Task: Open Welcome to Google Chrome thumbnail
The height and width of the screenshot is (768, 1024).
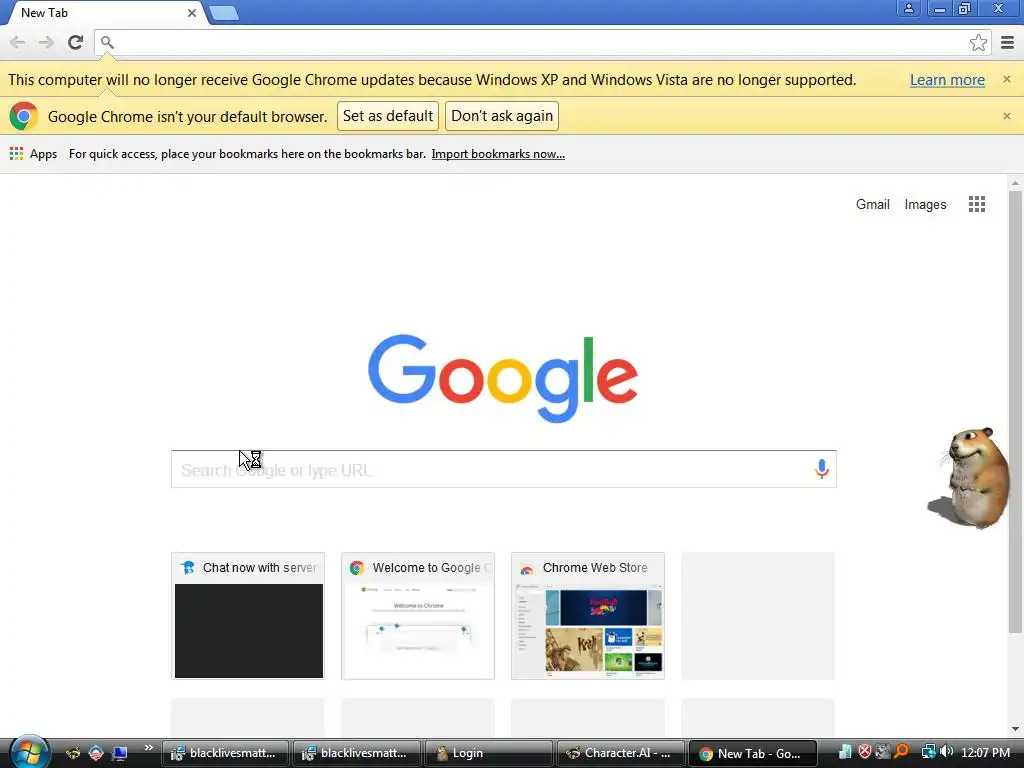Action: (418, 616)
